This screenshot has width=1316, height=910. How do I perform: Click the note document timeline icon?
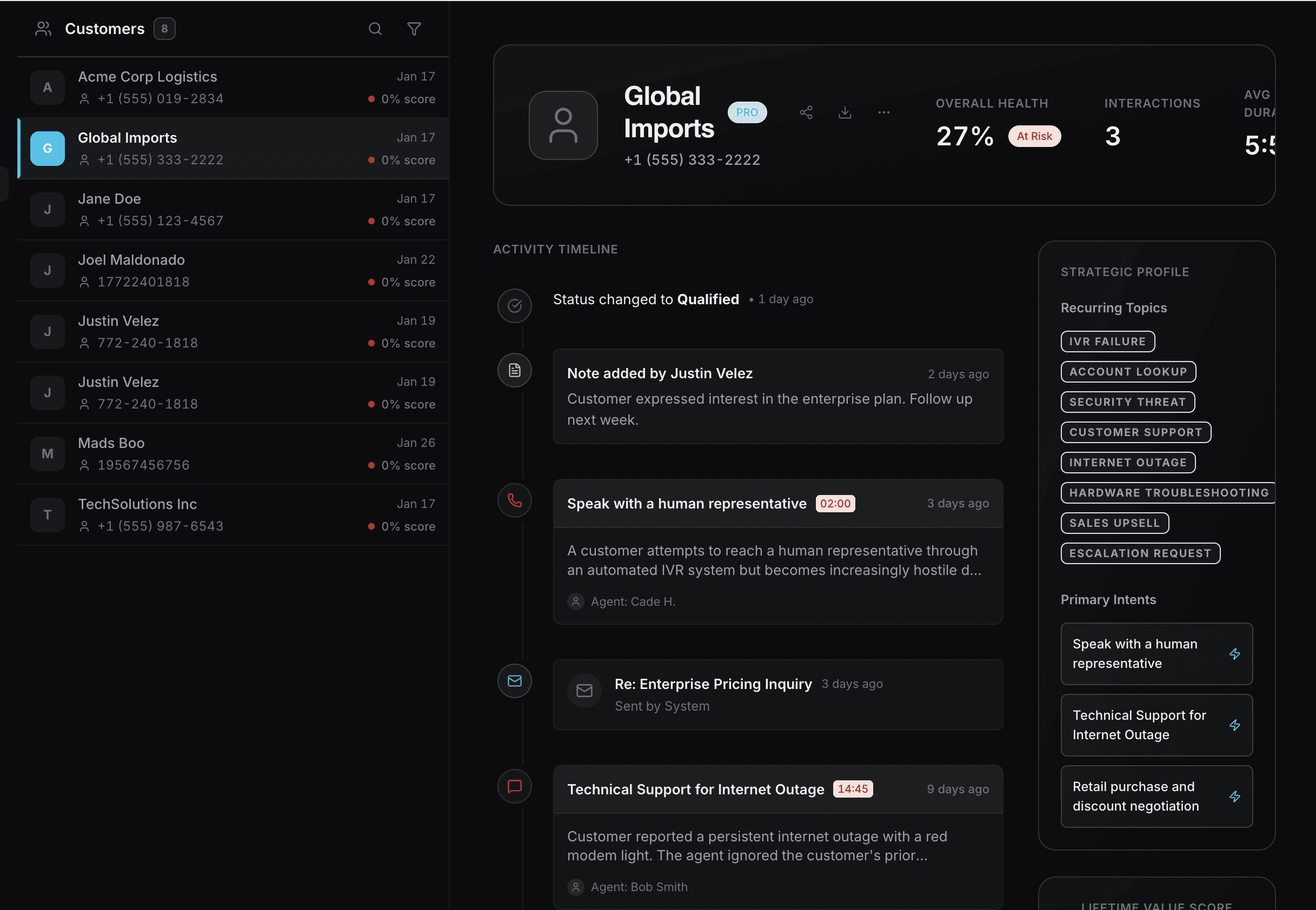(515, 371)
